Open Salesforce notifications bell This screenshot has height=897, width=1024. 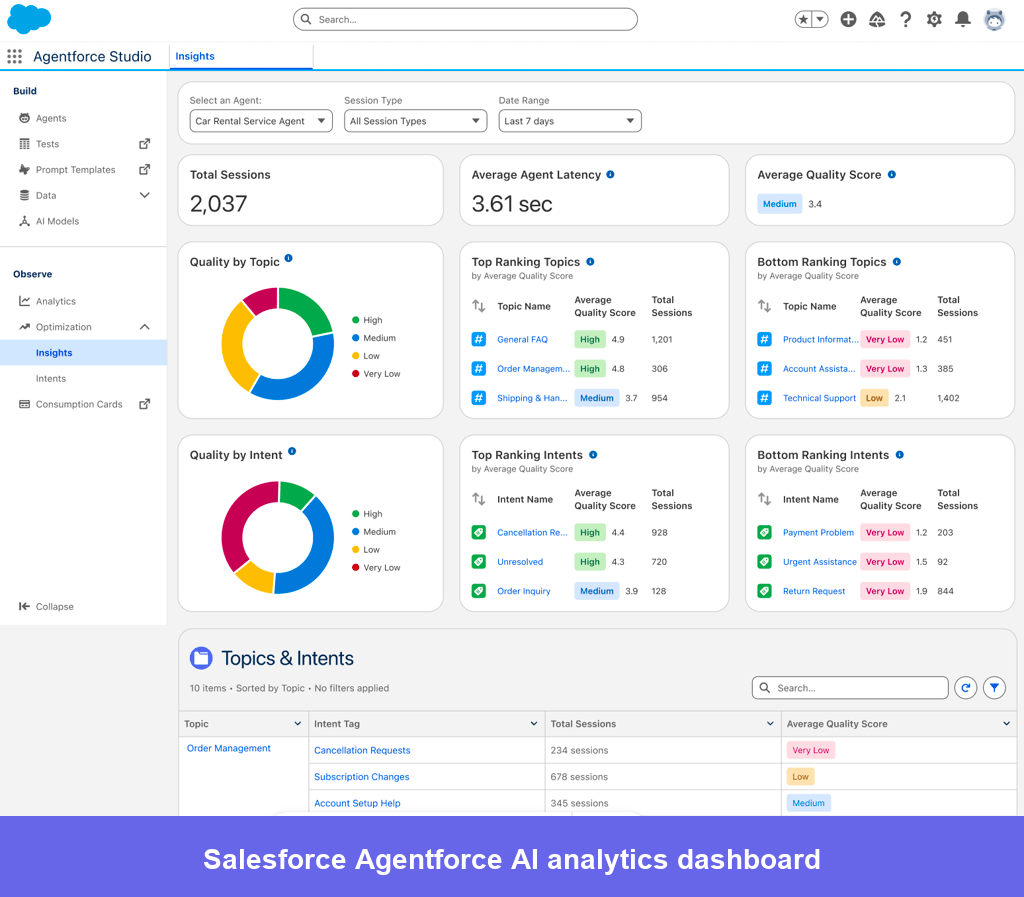click(962, 18)
